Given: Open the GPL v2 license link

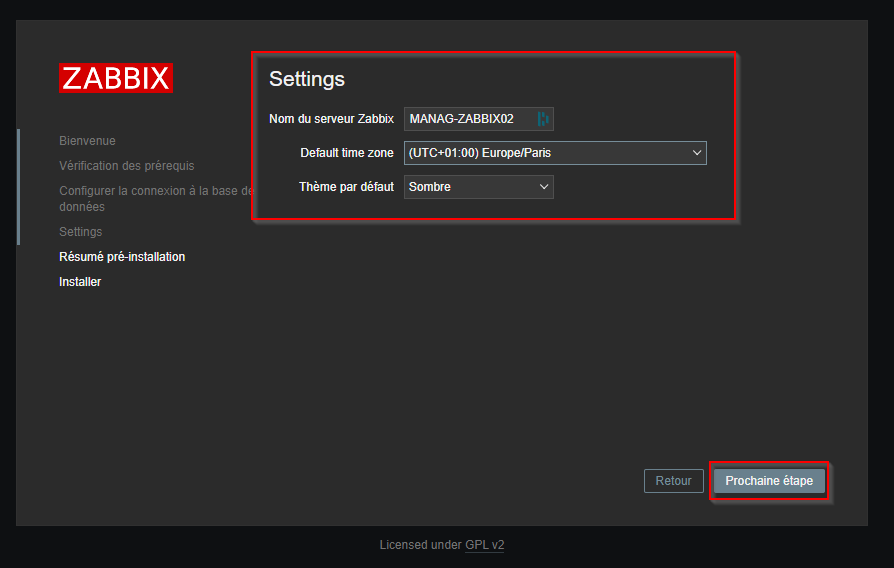Looking at the screenshot, I should (485, 545).
